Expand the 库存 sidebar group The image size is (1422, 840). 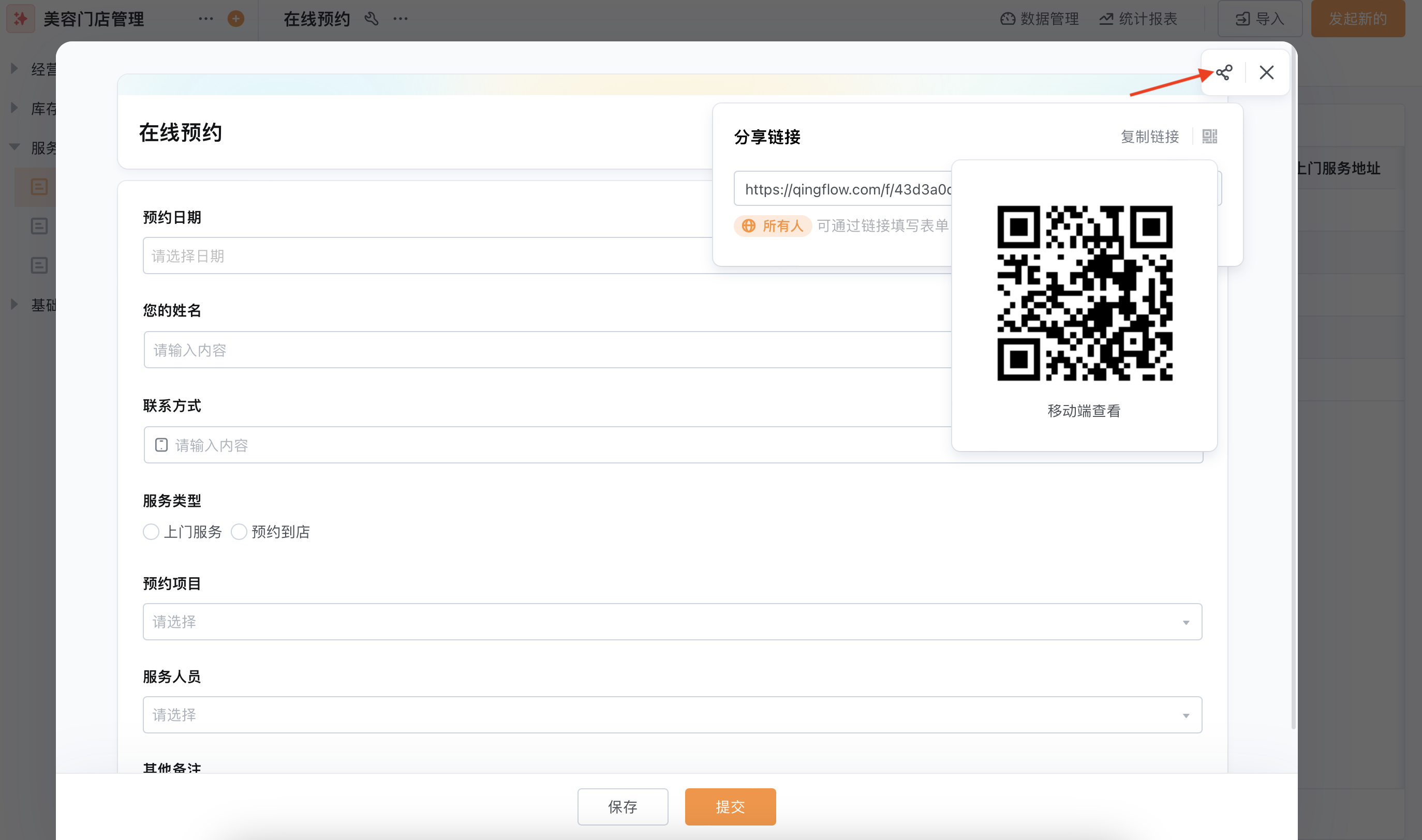tap(14, 108)
